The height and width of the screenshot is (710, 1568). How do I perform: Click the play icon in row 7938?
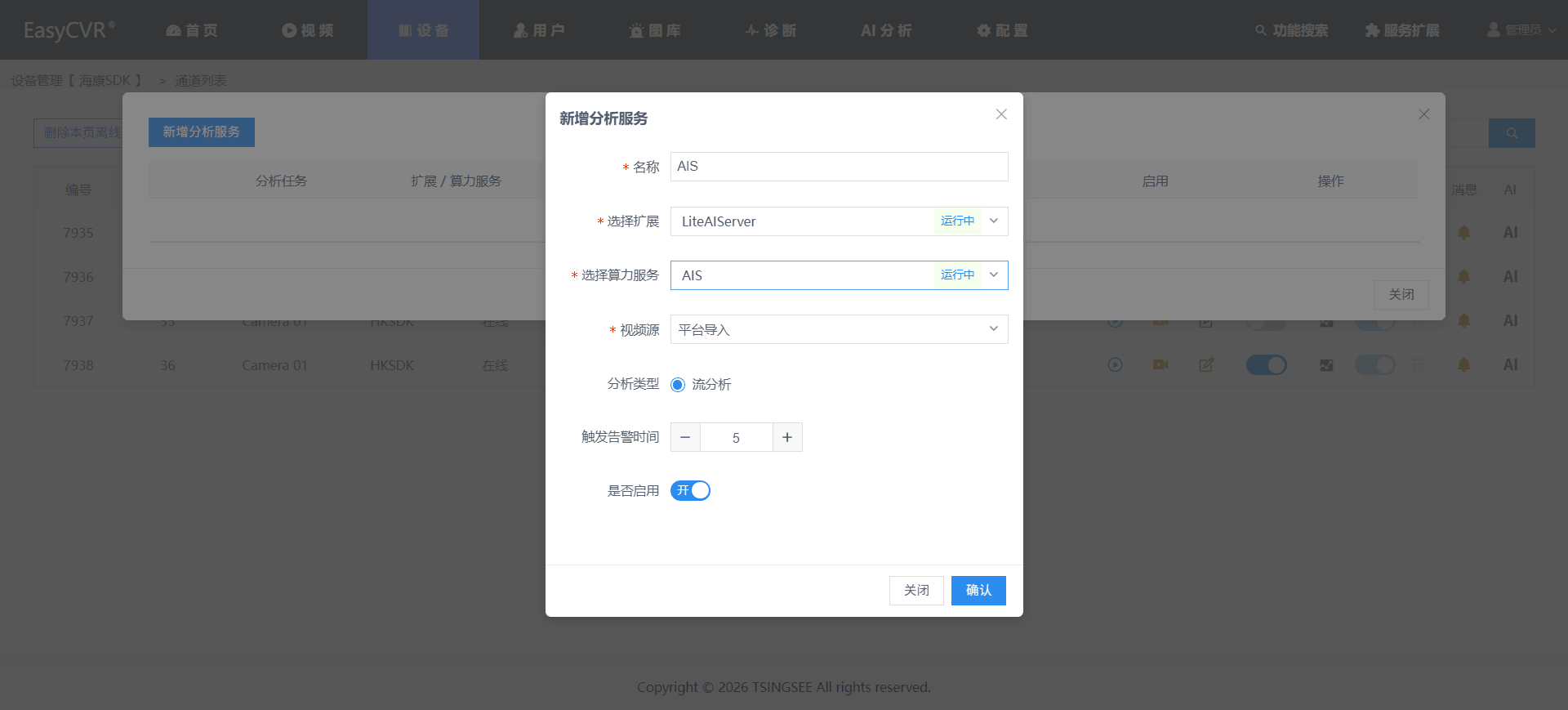click(1115, 364)
